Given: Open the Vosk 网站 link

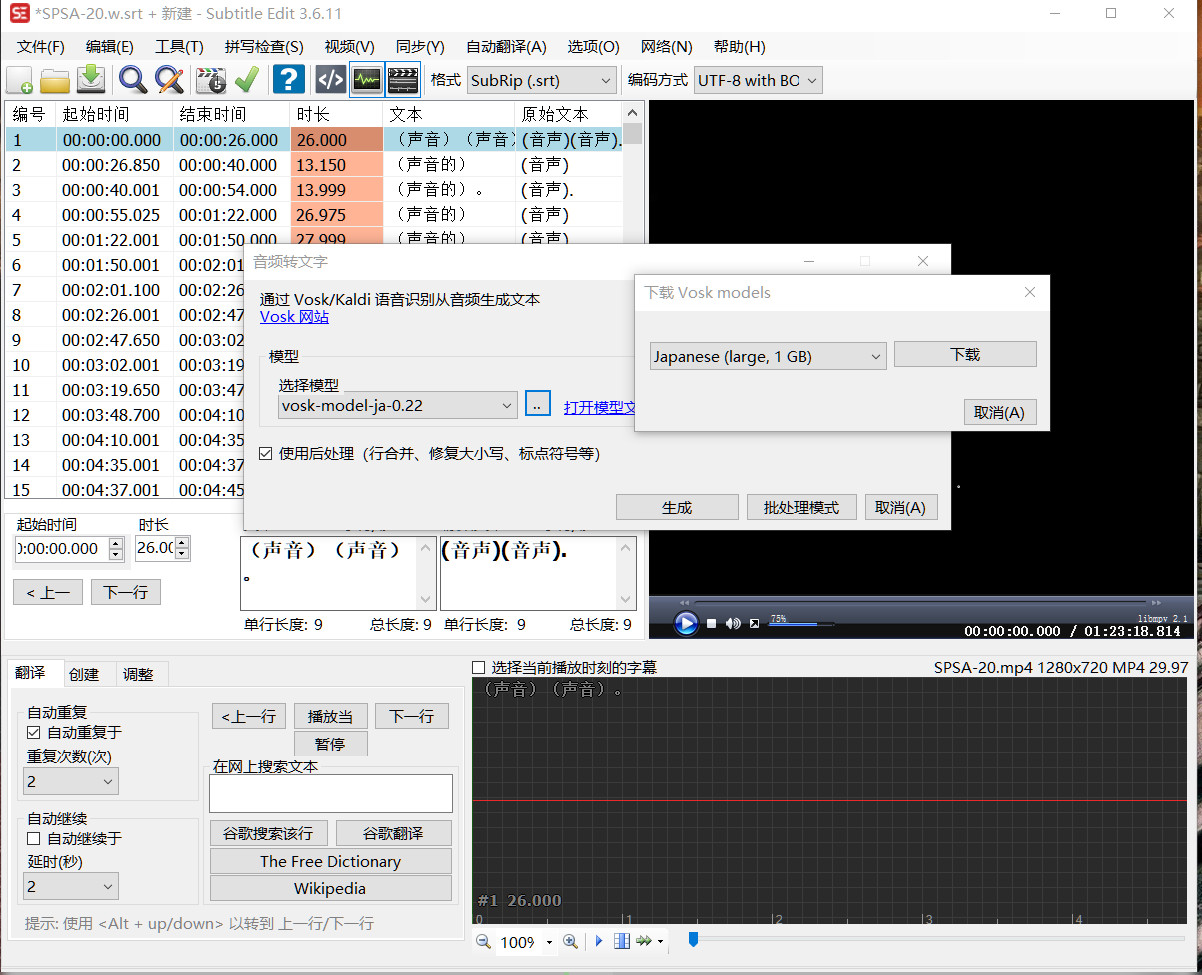Looking at the screenshot, I should point(294,317).
